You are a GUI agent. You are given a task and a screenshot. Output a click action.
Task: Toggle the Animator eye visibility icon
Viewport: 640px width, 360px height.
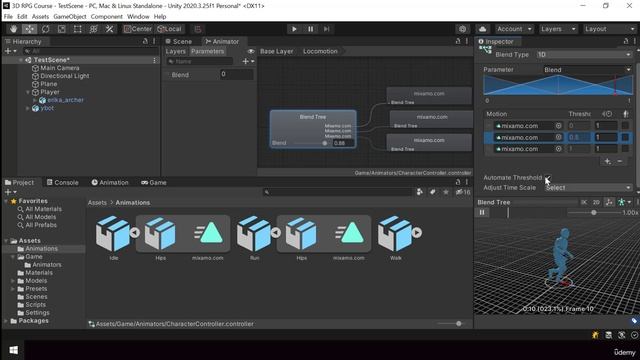pos(251,51)
